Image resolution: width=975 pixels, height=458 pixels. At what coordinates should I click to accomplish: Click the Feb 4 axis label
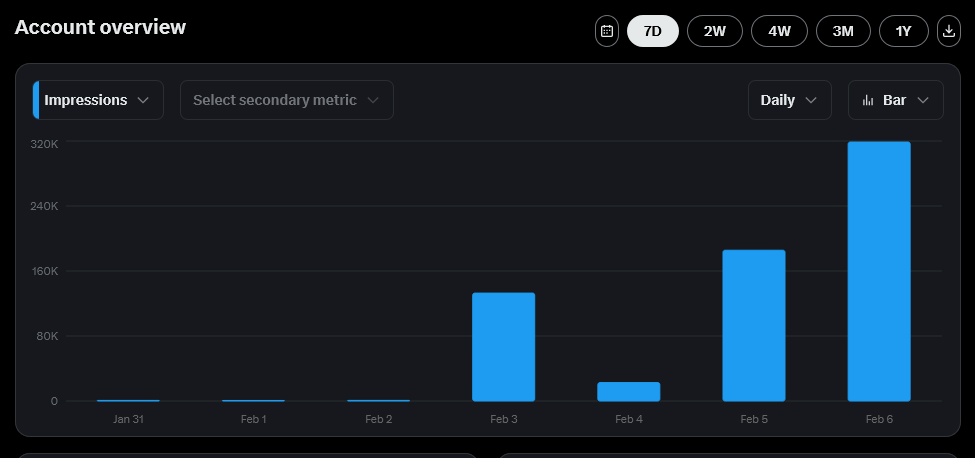629,419
